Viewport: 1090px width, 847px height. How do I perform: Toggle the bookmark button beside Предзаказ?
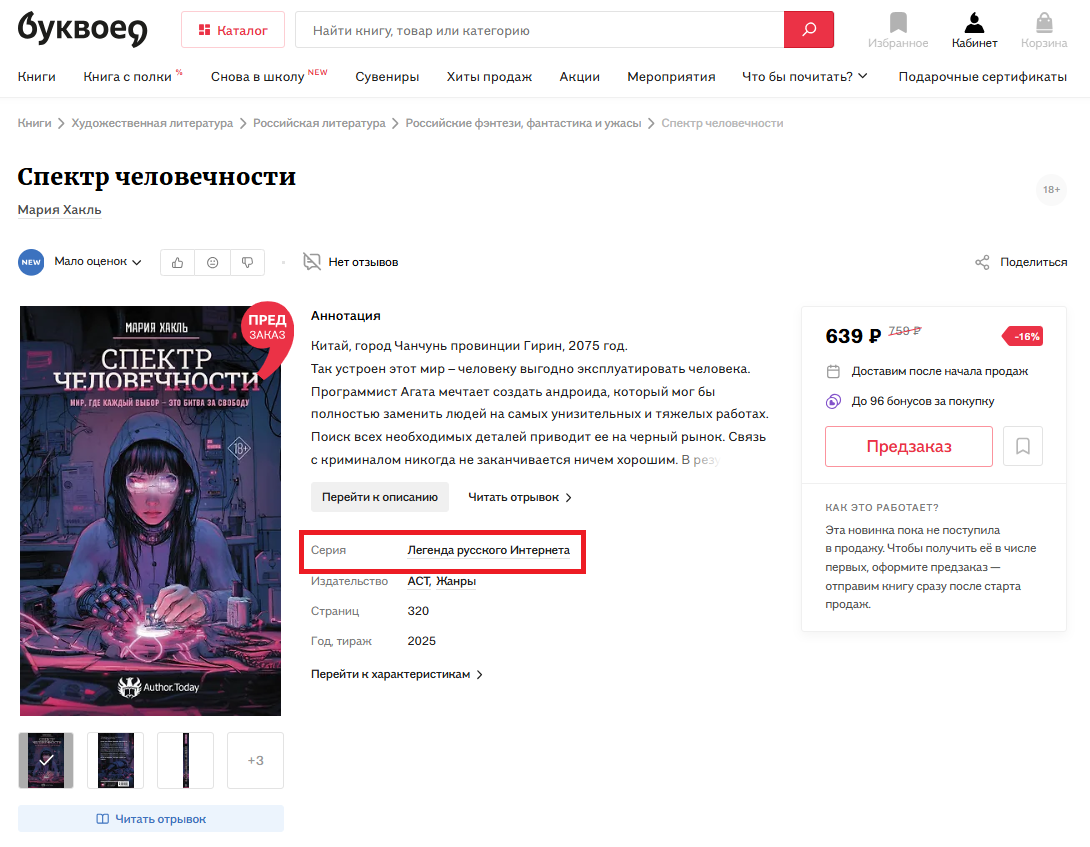[x=1023, y=446]
